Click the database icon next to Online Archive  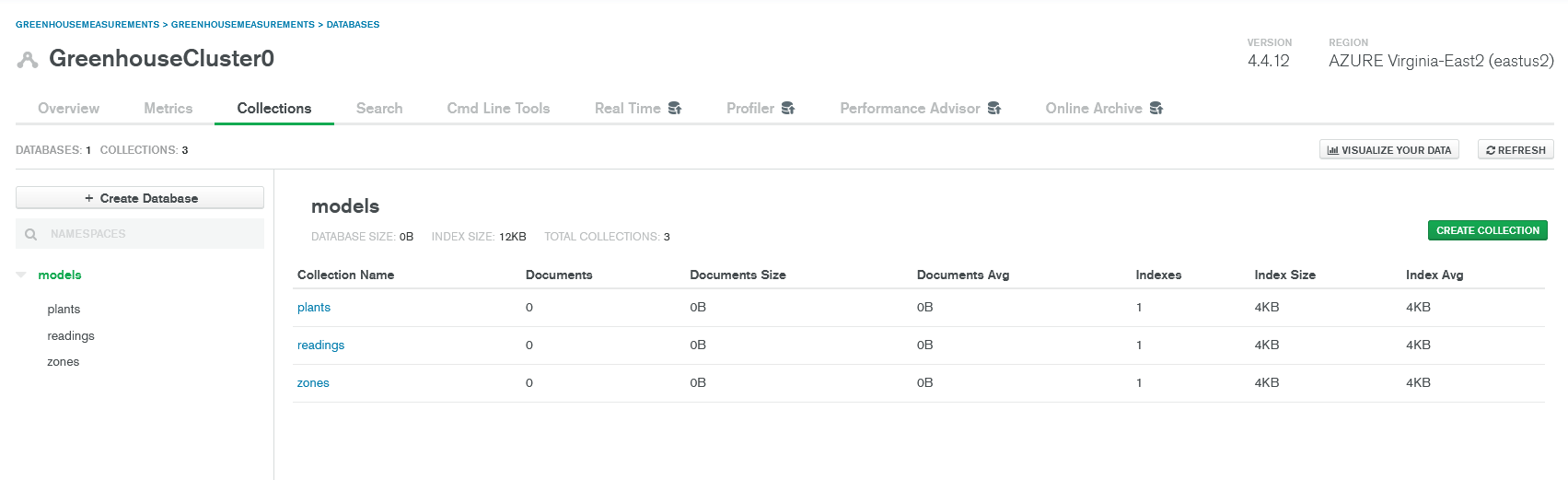[1156, 109]
